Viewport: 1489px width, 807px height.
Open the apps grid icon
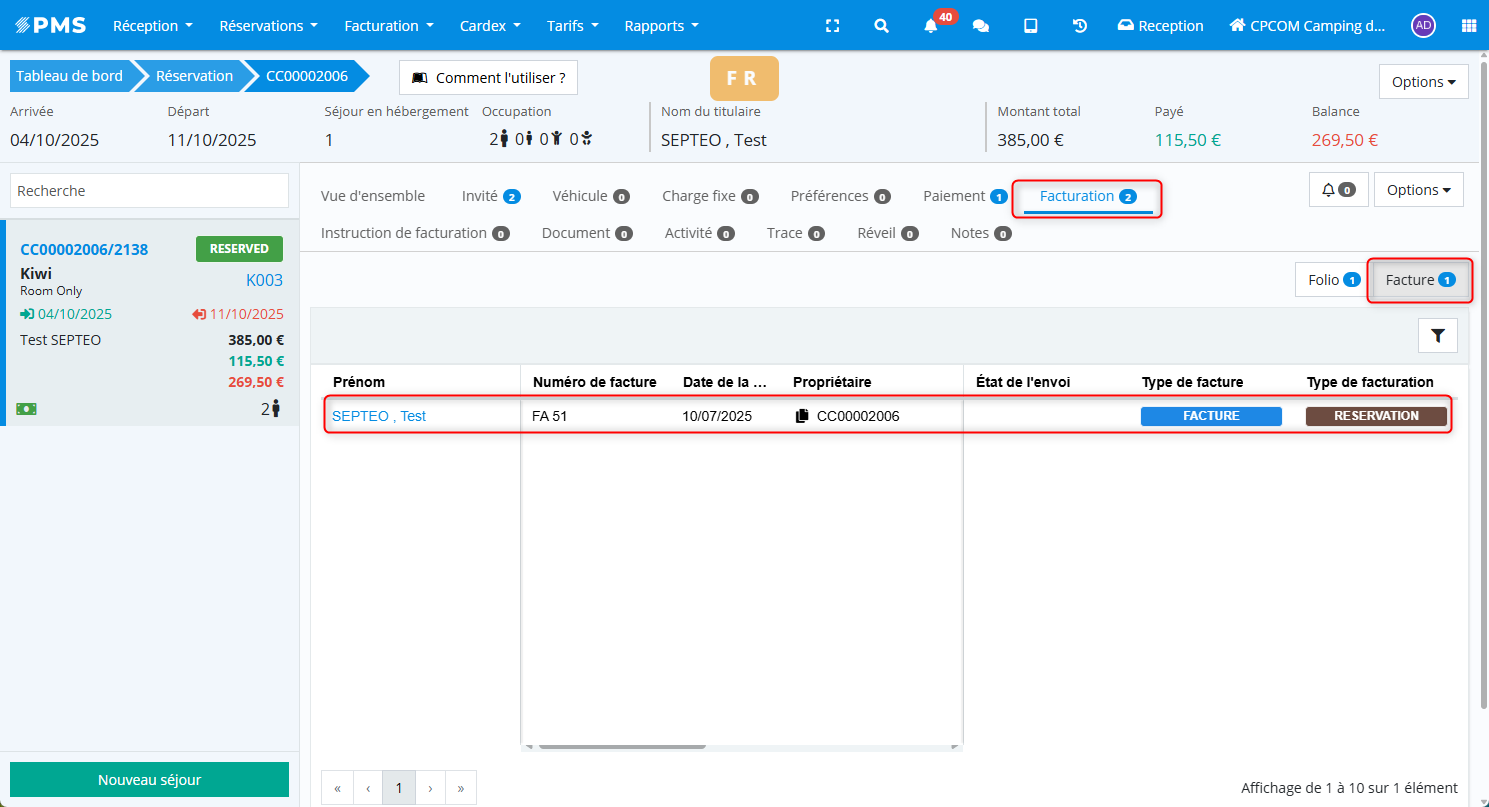(x=1468, y=26)
